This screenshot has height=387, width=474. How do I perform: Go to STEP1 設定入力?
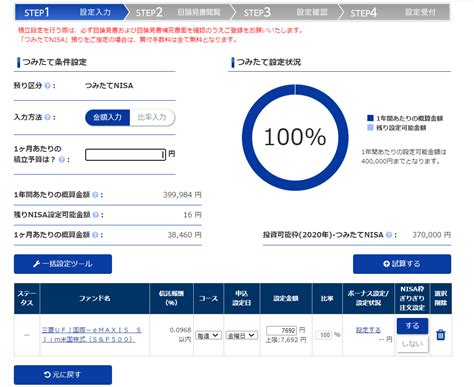(69, 13)
